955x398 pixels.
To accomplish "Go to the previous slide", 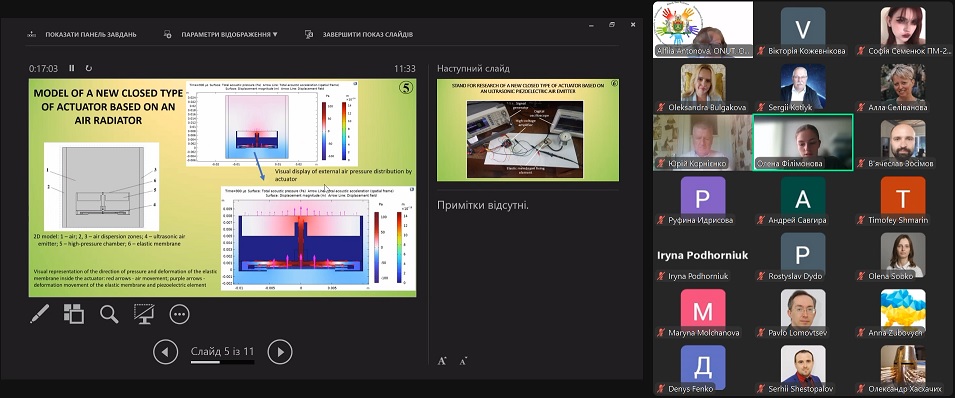I will click(165, 352).
